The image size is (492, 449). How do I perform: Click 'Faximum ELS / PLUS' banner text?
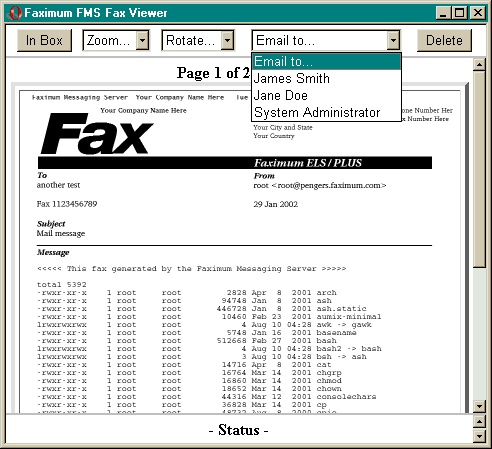[308, 163]
